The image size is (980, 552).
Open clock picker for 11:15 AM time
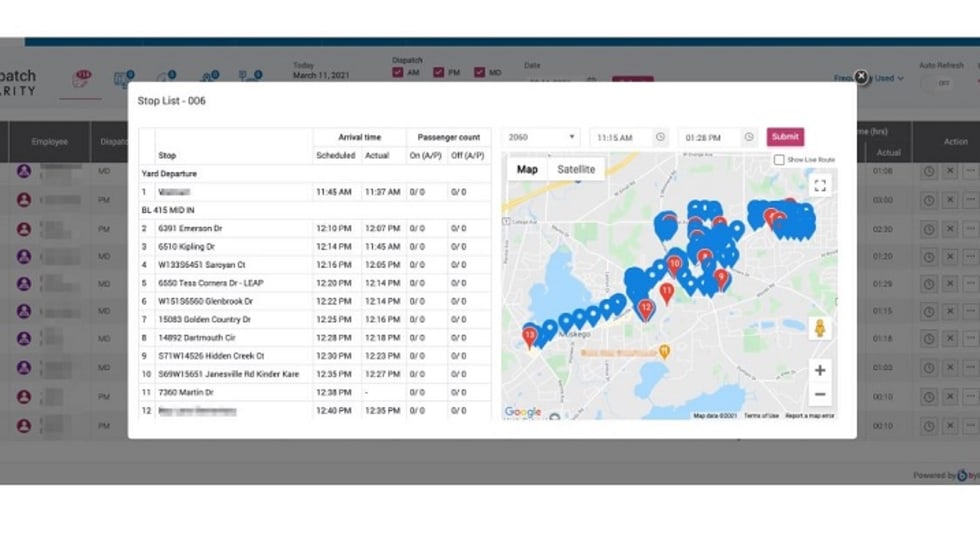click(660, 137)
